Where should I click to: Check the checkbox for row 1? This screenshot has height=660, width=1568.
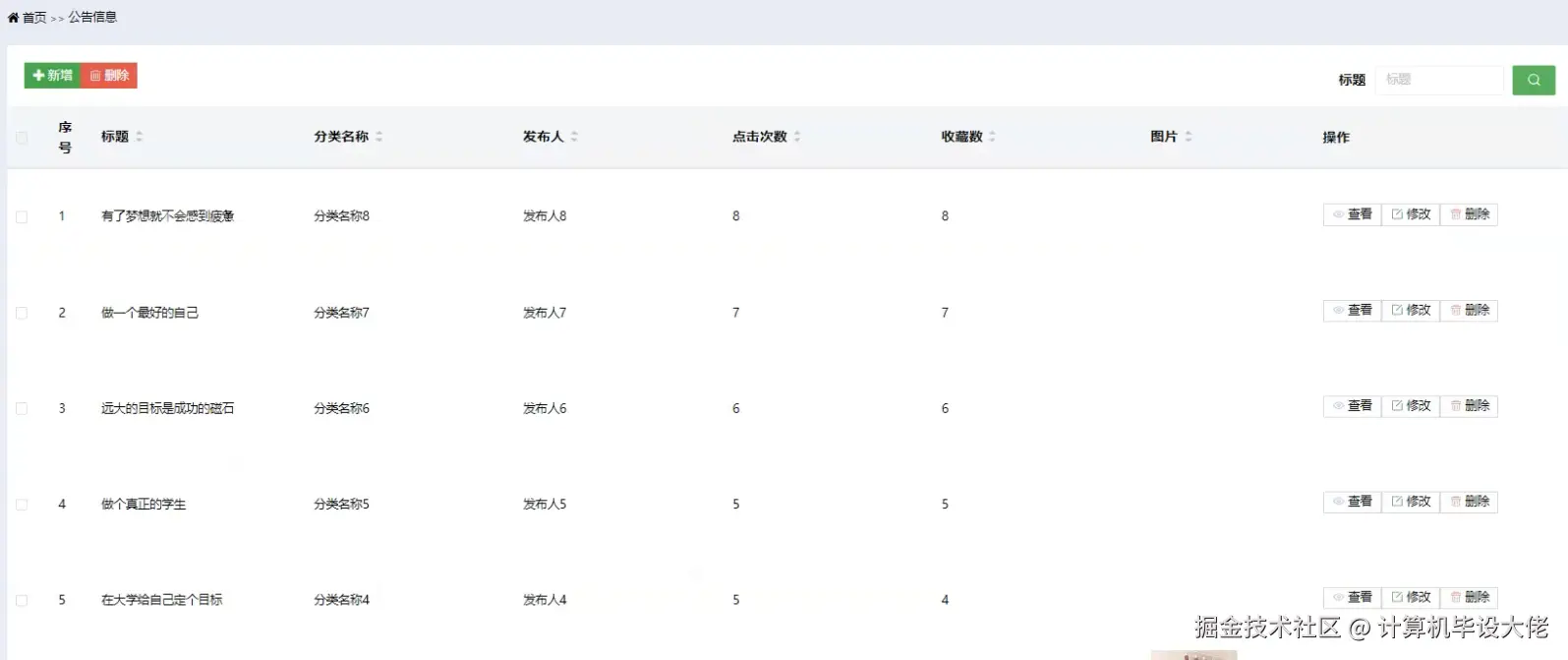tap(22, 216)
